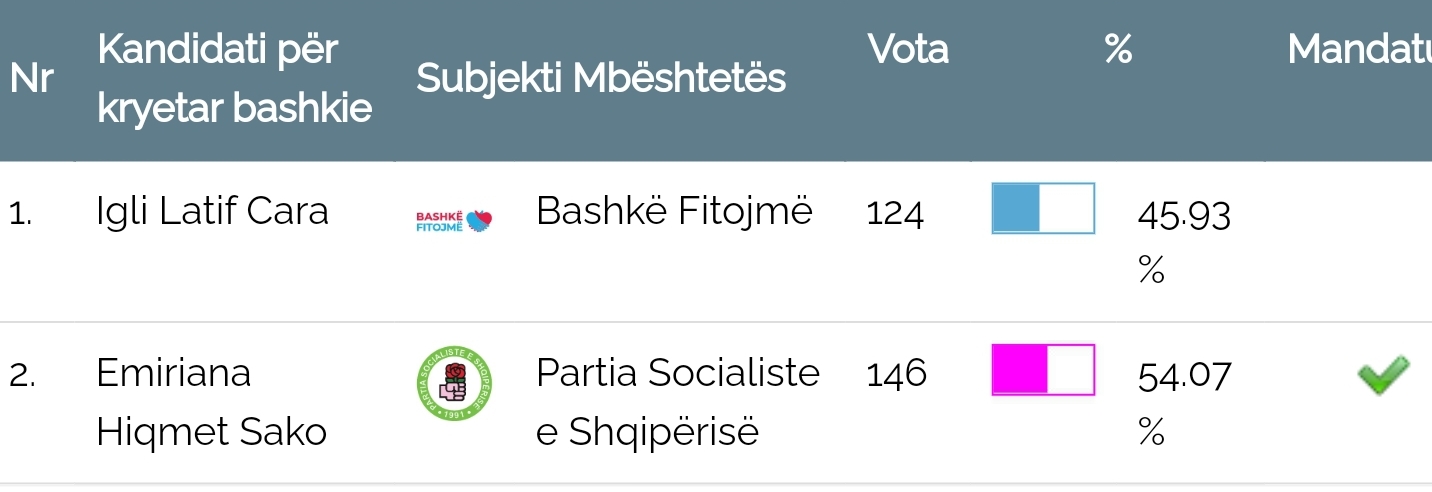The width and height of the screenshot is (1432, 492).
Task: Click the Partia Socialiste rose logo
Action: point(455,381)
